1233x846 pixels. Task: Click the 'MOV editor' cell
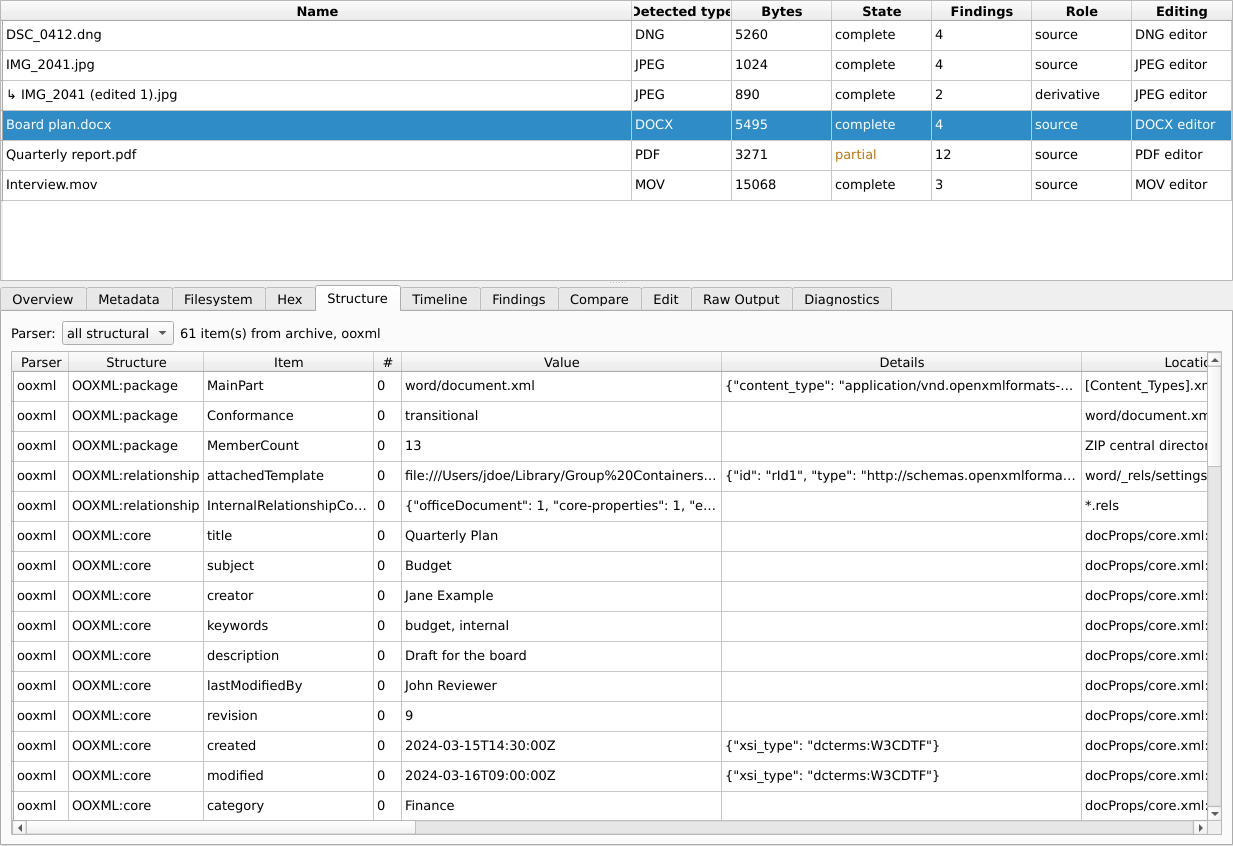pos(1181,185)
